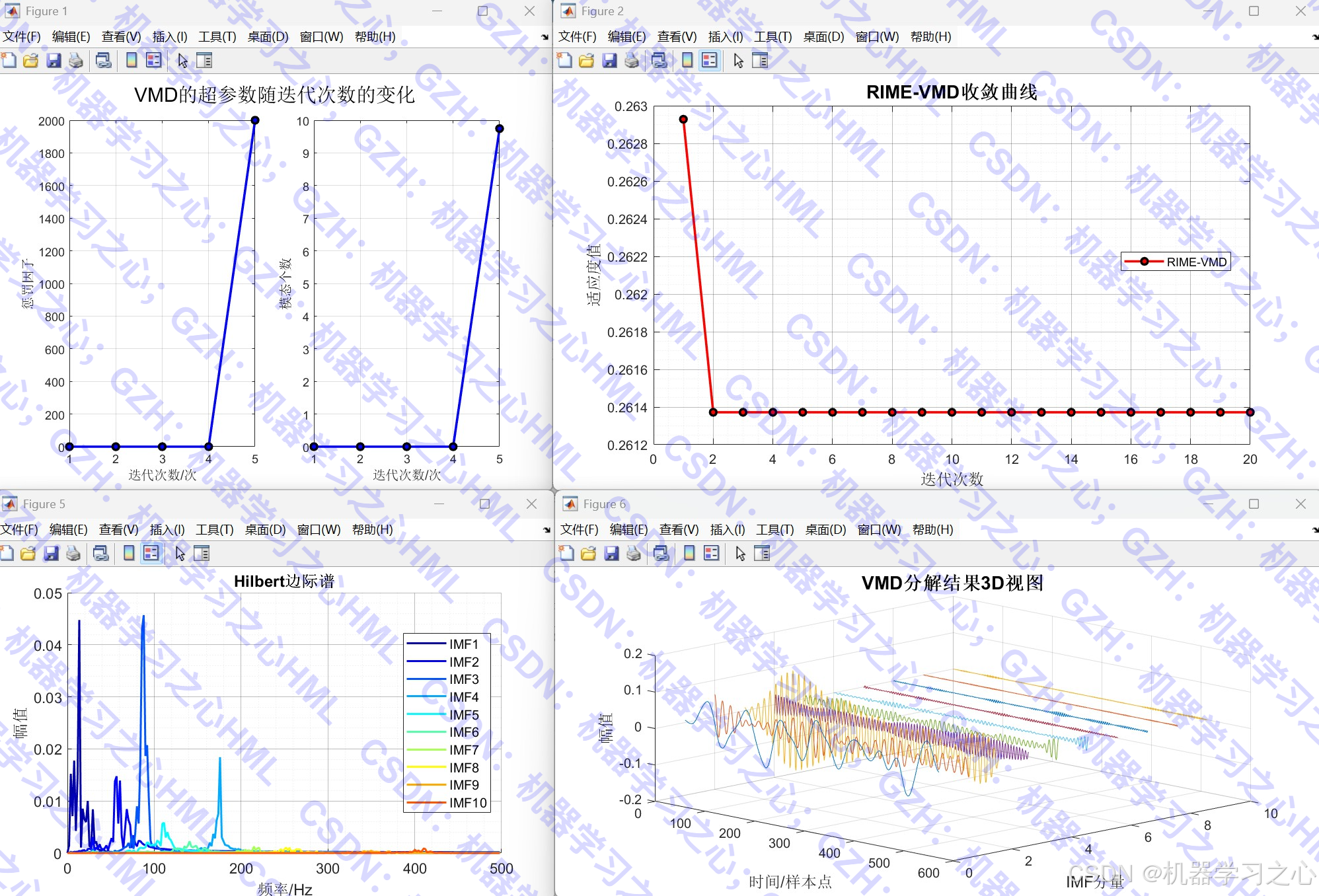Enable Insert Colorbar in Figure 6 toolbar

click(689, 554)
